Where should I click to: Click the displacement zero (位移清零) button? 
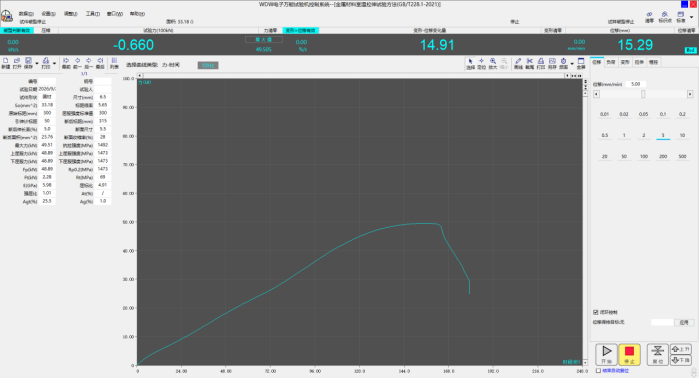pos(686,30)
